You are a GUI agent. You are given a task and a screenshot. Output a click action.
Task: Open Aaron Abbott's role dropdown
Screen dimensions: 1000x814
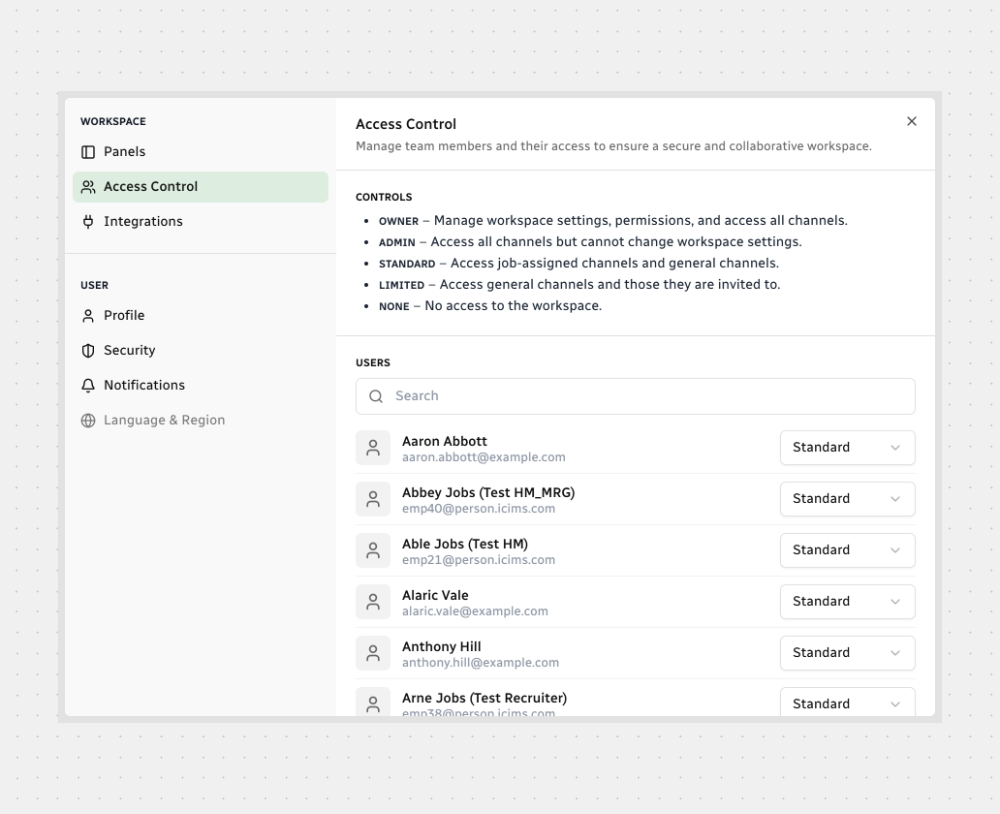click(x=847, y=448)
